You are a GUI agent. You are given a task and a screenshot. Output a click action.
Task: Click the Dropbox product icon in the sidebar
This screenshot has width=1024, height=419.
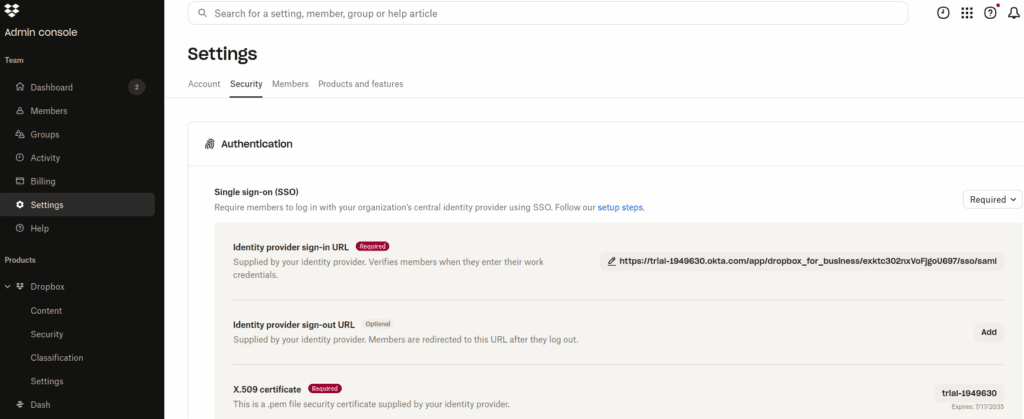[20, 287]
